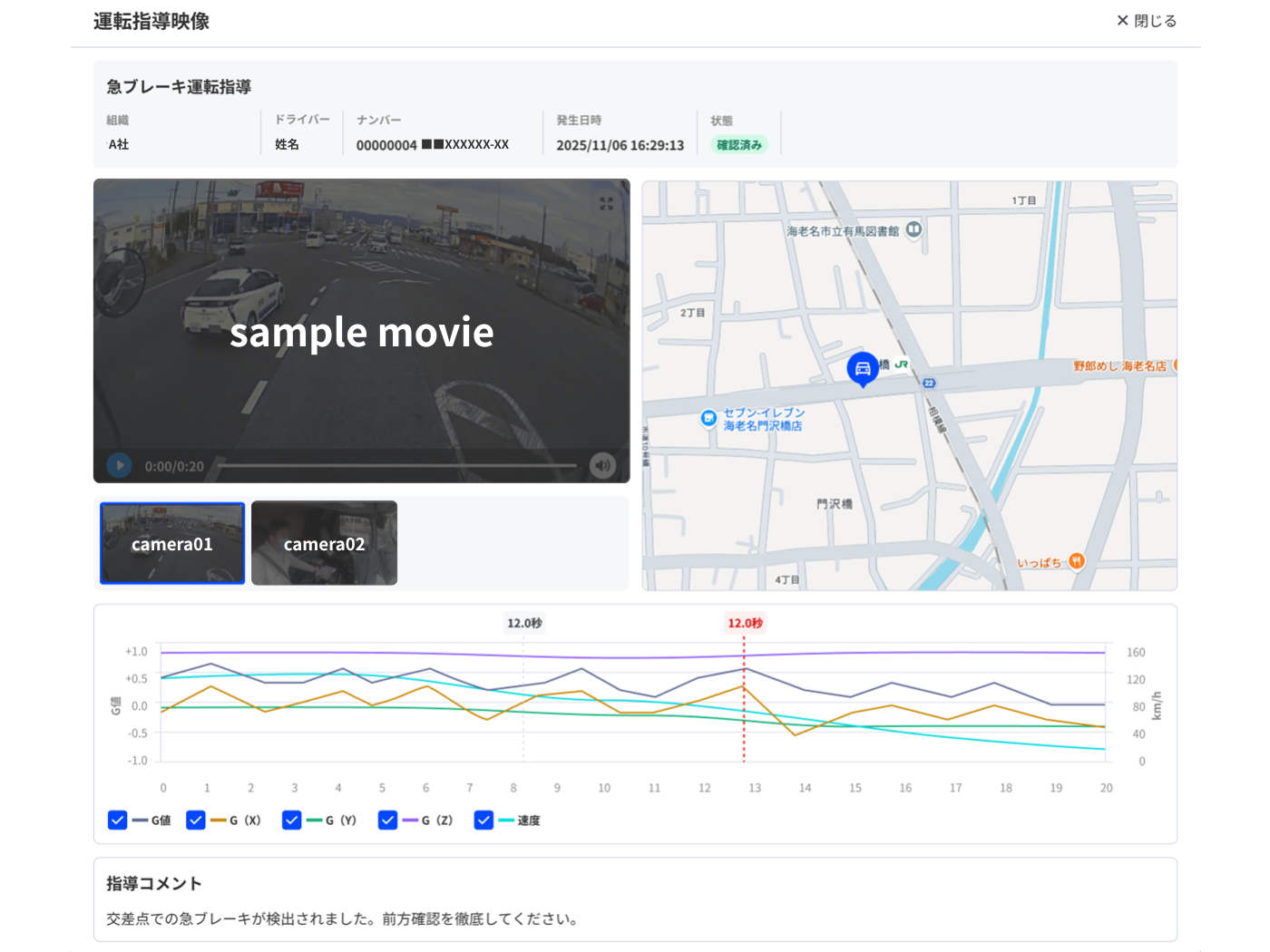Click the 確認済み status badge
The height and width of the screenshot is (952, 1270).
pyautogui.click(x=739, y=145)
